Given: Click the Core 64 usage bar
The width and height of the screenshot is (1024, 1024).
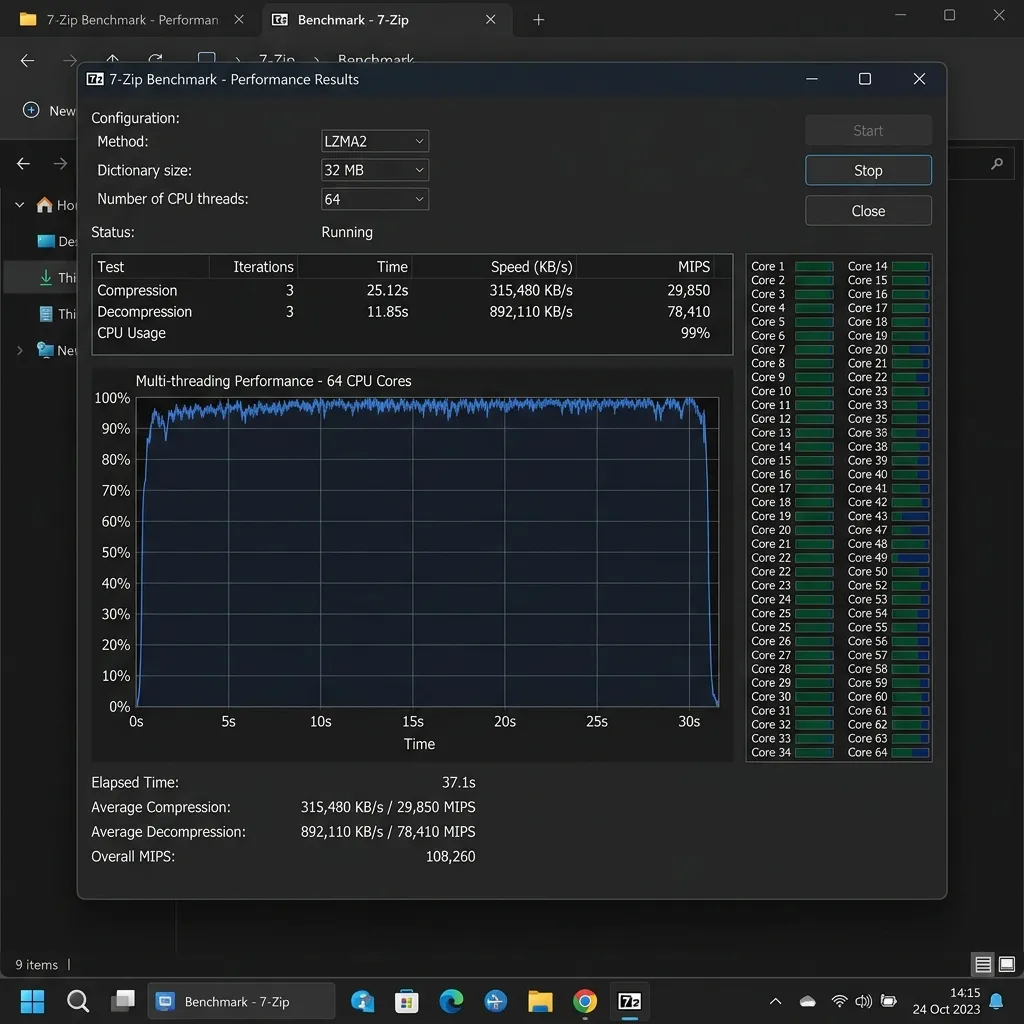Looking at the screenshot, I should point(910,752).
